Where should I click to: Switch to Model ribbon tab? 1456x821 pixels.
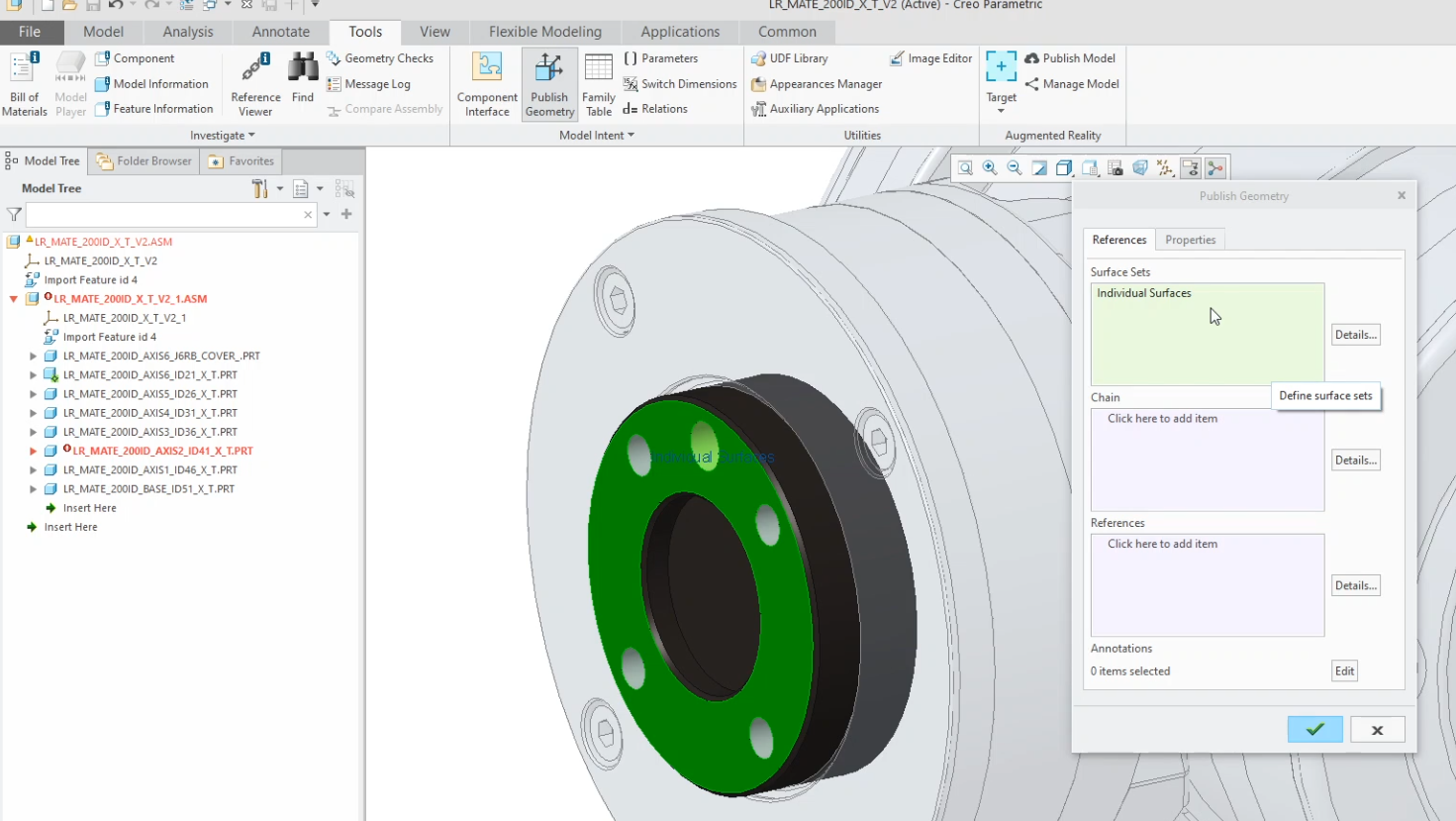point(103,32)
